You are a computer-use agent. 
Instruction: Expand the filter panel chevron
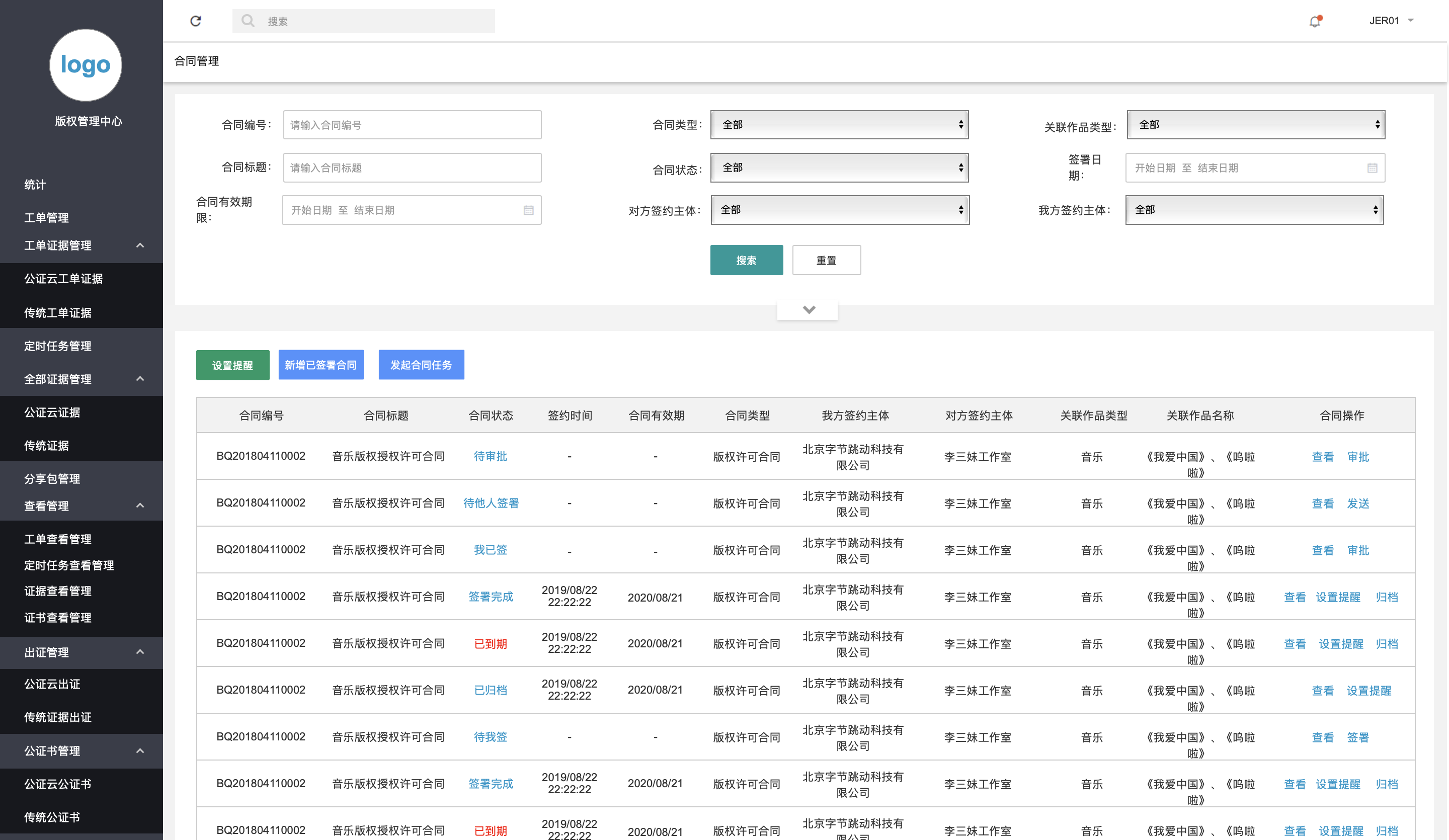[808, 310]
